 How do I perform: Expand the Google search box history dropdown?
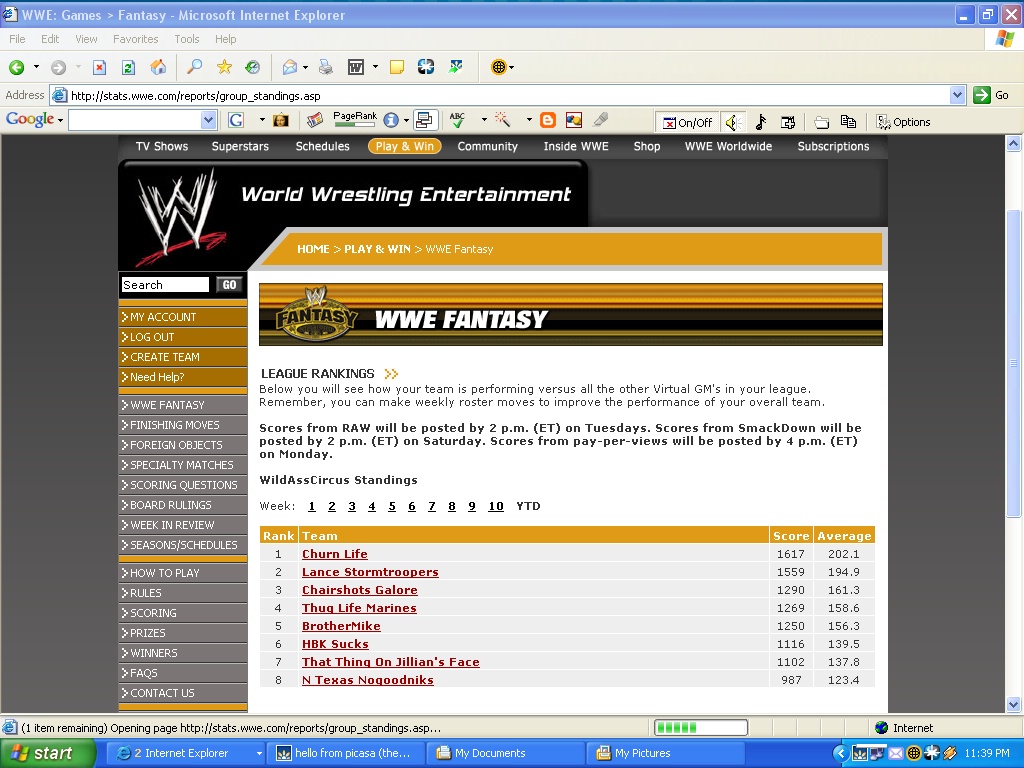(x=208, y=120)
